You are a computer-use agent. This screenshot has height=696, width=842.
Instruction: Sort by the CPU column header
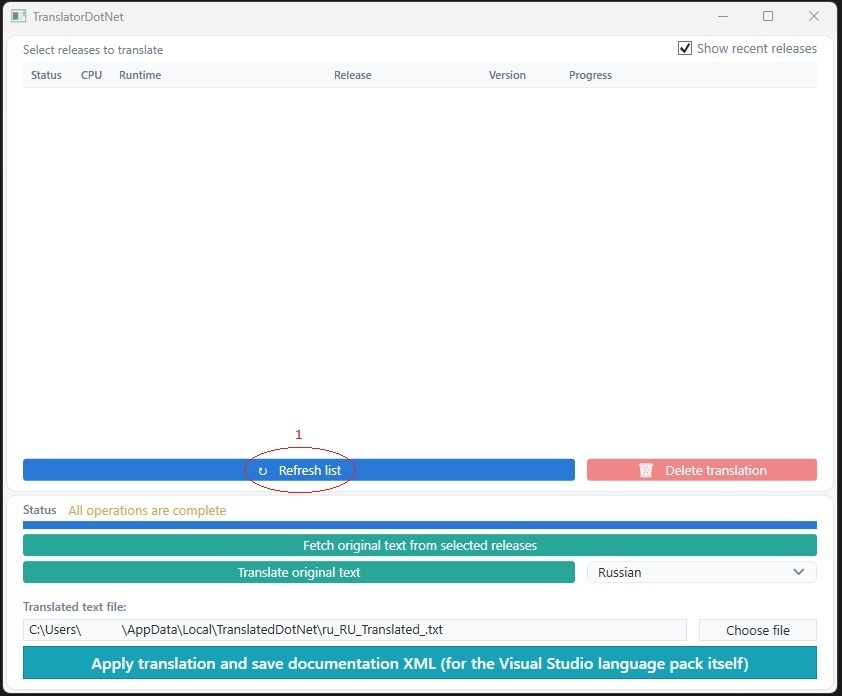click(x=91, y=75)
